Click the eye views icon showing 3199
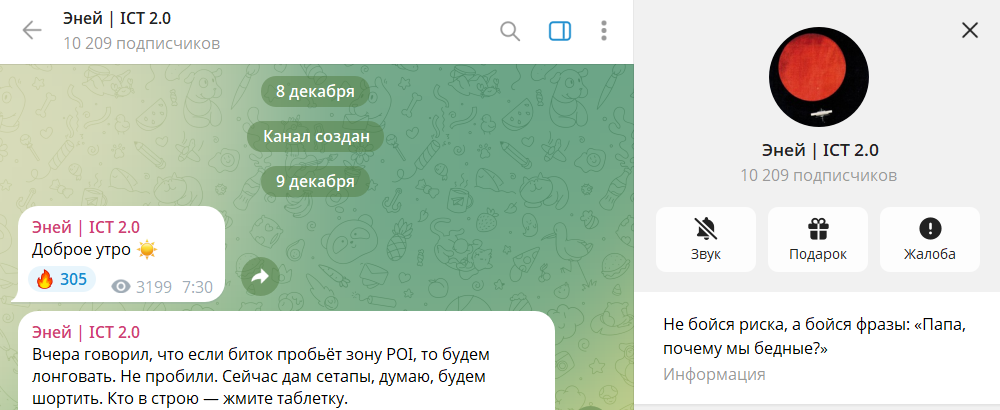The width and height of the screenshot is (1000, 410). pyautogui.click(x=122, y=287)
